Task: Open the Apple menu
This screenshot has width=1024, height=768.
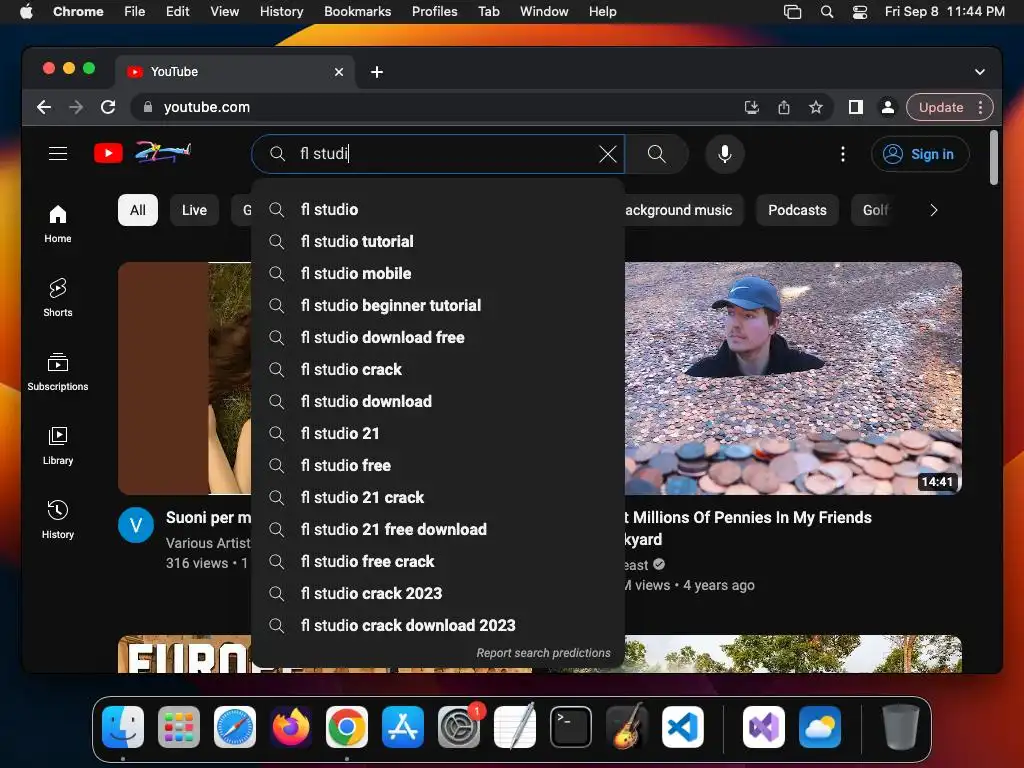Action: coord(26,12)
